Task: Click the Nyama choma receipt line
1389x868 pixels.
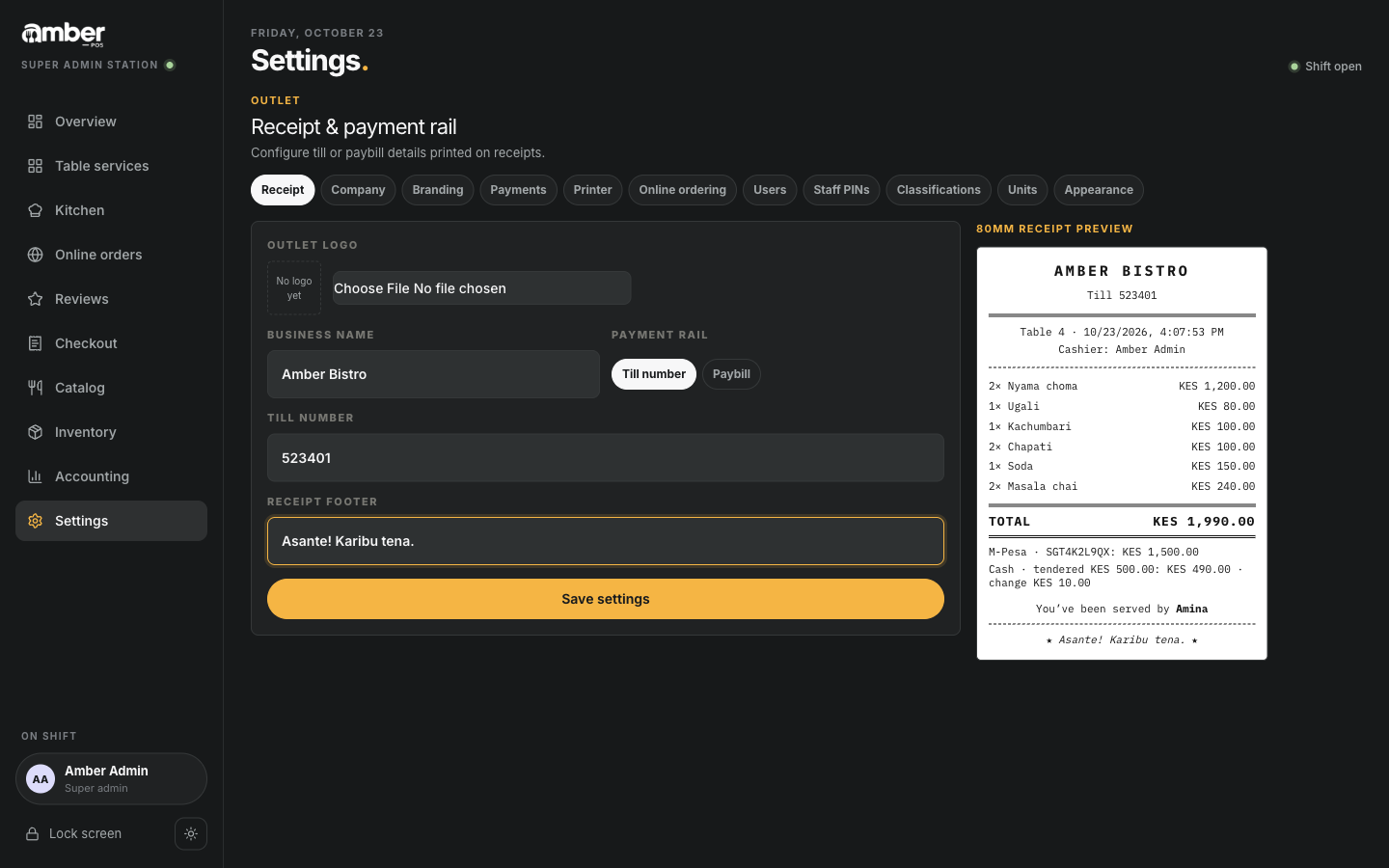Action: coord(1122,386)
